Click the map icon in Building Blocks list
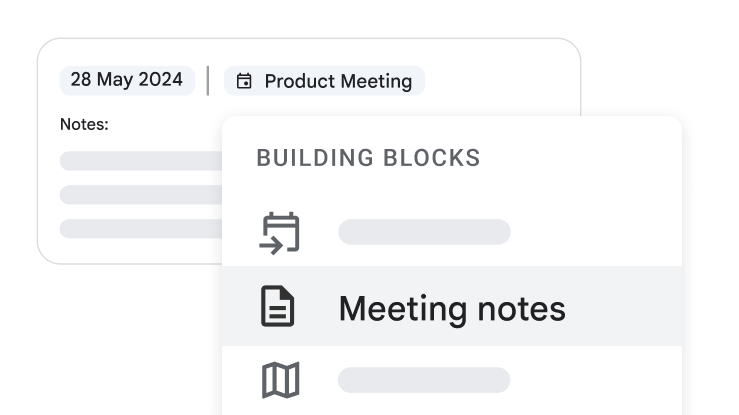Image resolution: width=739 pixels, height=415 pixels. pos(279,380)
